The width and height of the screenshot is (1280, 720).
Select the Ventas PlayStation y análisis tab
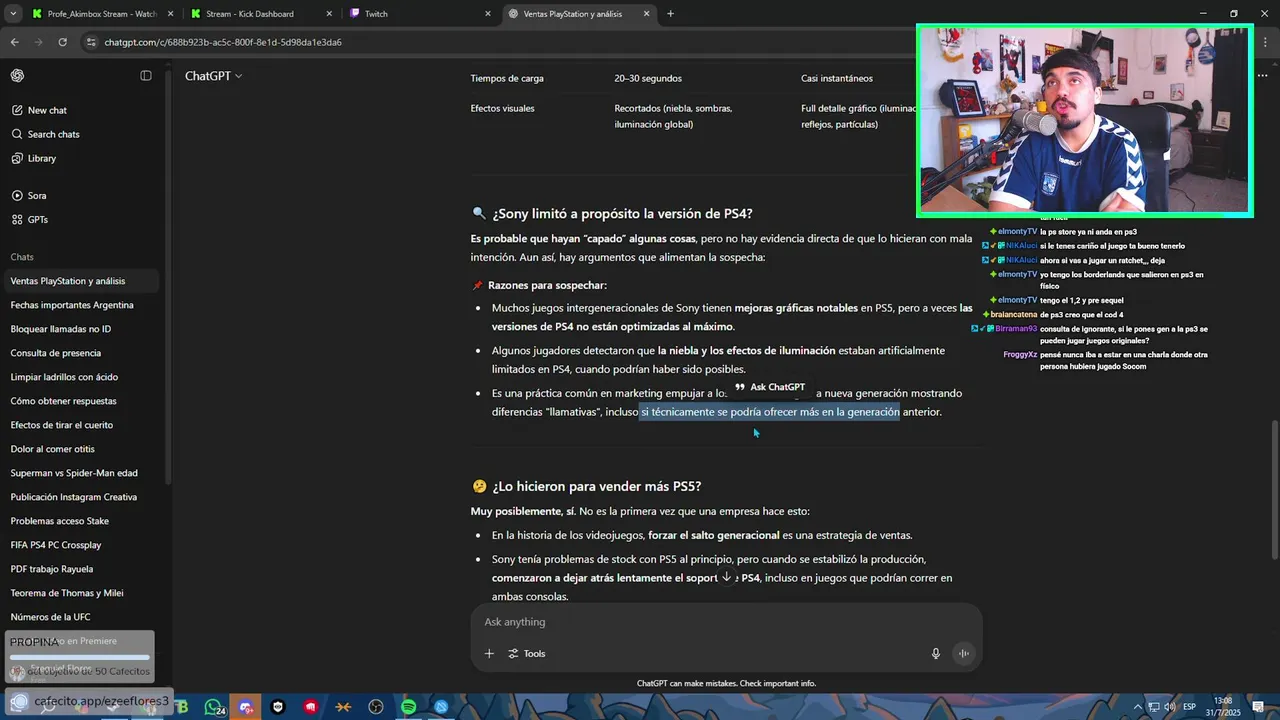point(578,14)
